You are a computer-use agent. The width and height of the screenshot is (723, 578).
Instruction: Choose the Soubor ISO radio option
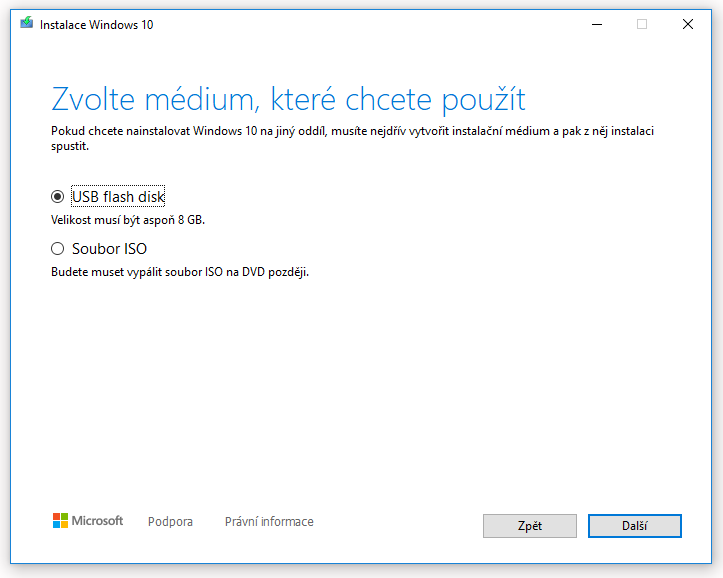click(x=57, y=249)
